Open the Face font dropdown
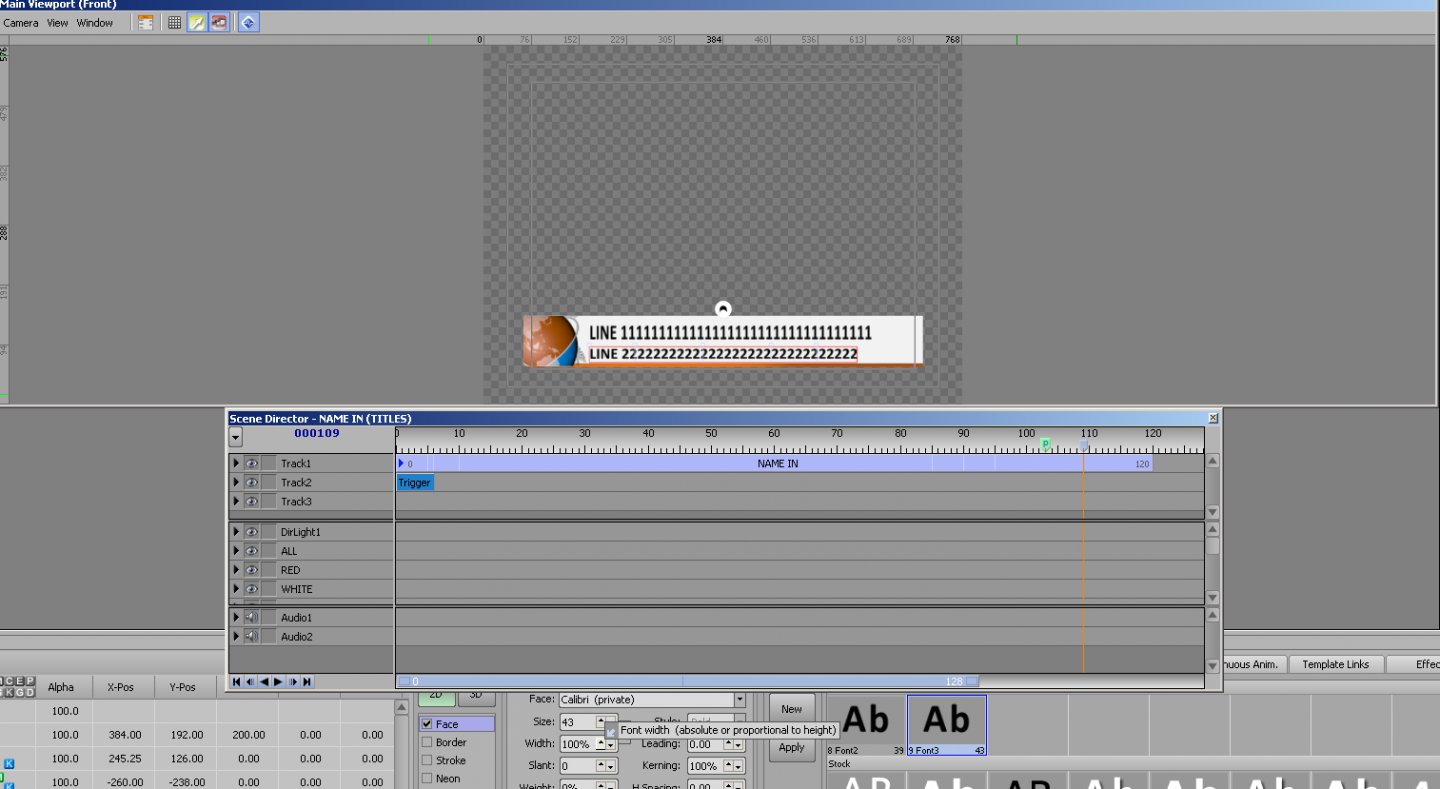The image size is (1440, 789). pyautogui.click(x=740, y=700)
